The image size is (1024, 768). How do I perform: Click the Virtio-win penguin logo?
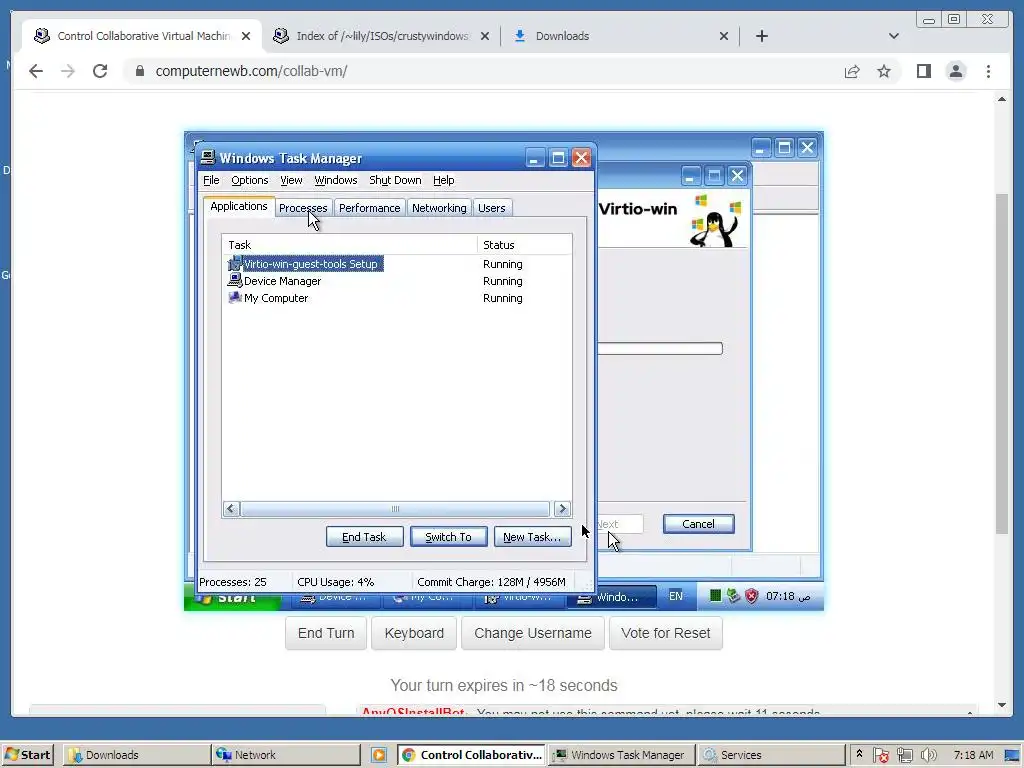tap(718, 220)
